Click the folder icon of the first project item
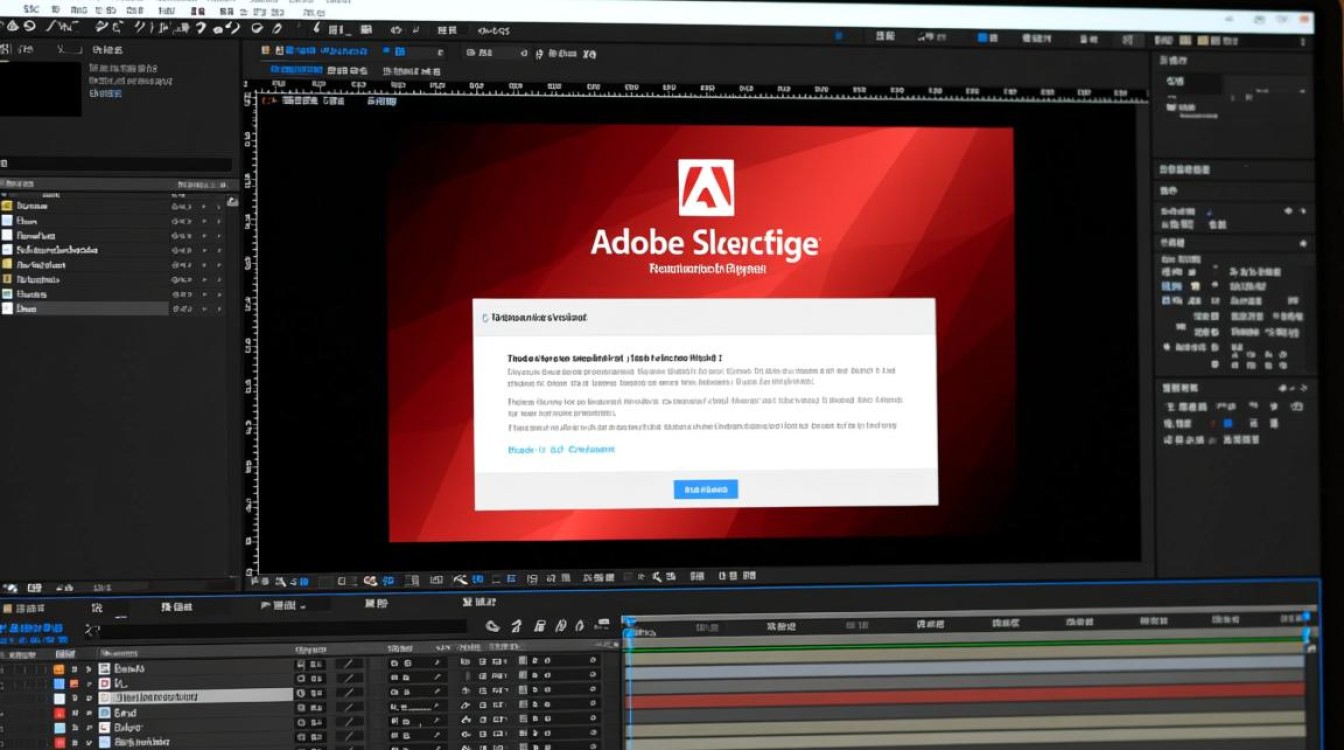1344x750 pixels. point(8,205)
